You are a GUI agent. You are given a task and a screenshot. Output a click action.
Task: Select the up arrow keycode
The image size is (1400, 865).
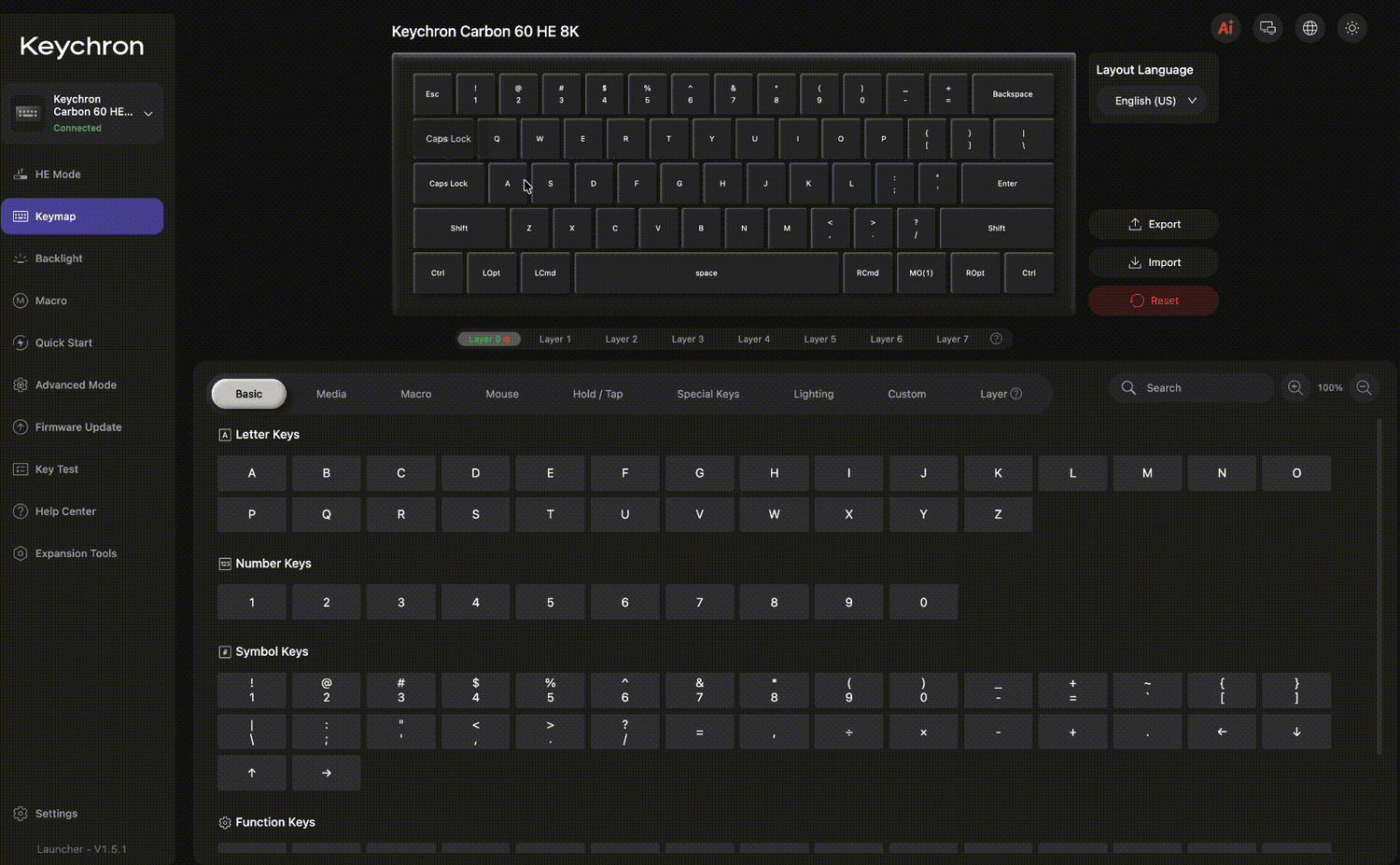click(x=252, y=773)
